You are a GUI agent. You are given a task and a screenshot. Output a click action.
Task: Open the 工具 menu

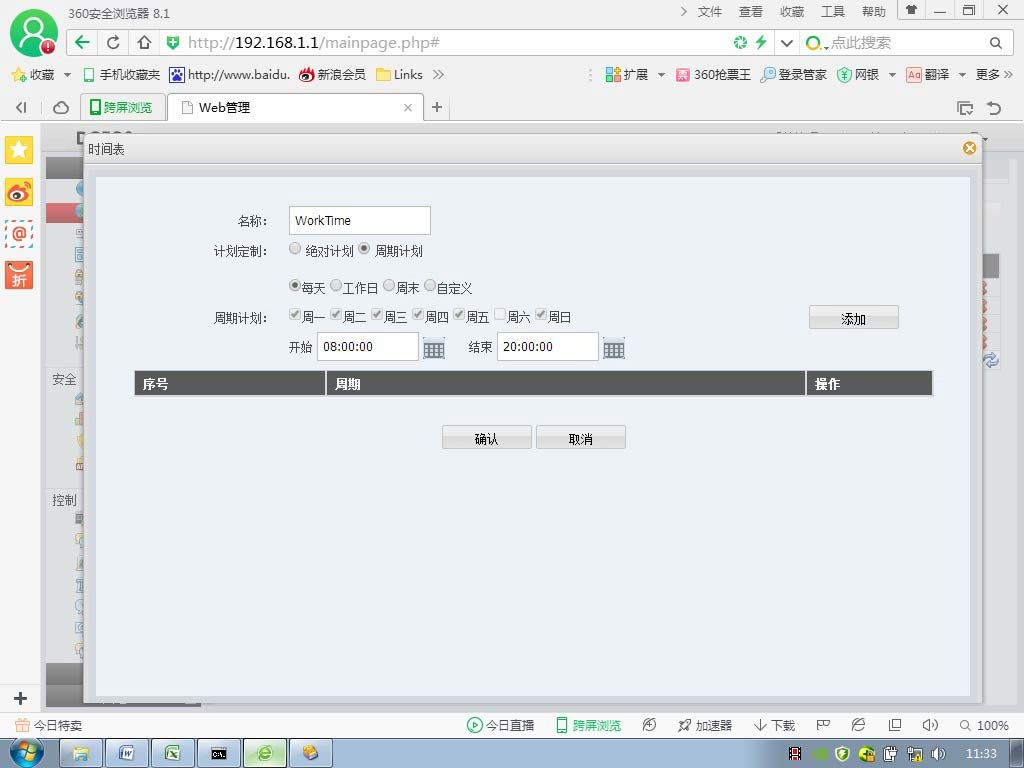[x=833, y=12]
